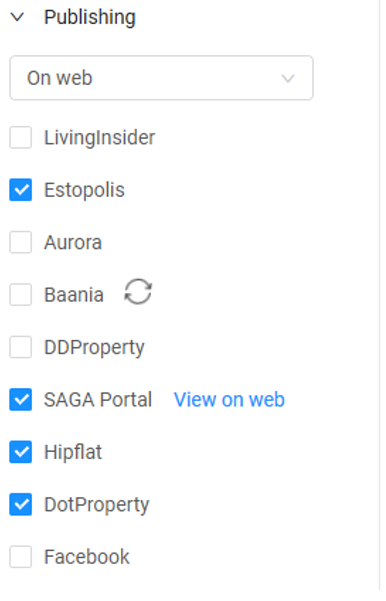Open the View on web link

[x=229, y=400]
